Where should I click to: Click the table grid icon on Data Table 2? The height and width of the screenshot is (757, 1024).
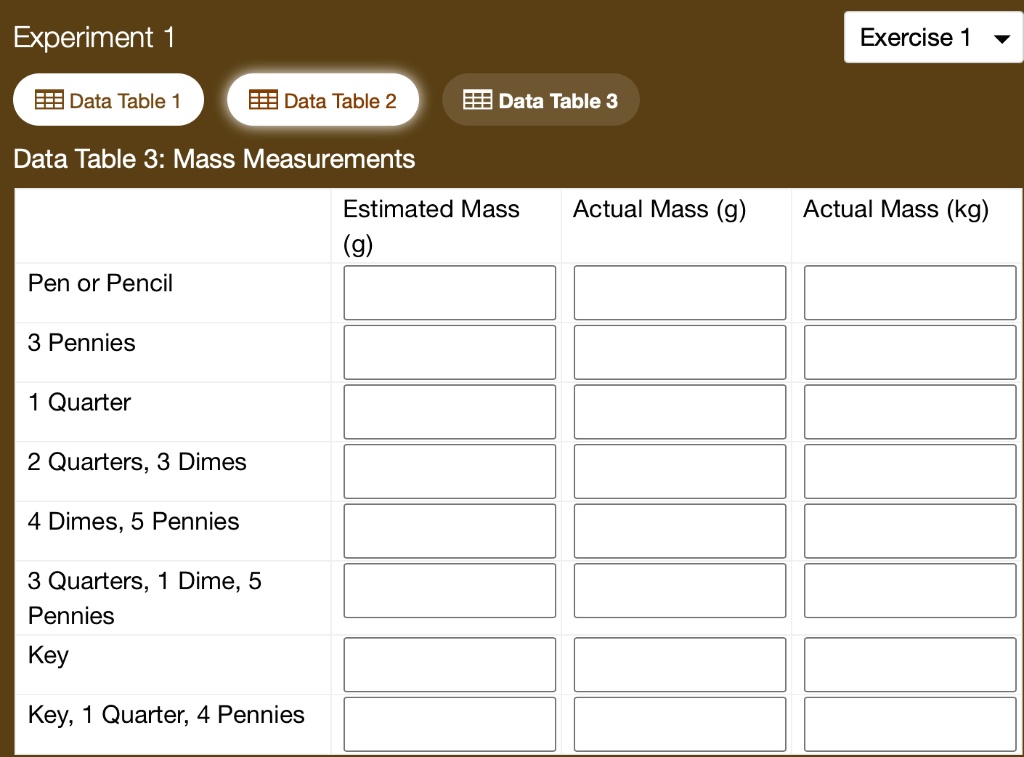tap(263, 99)
